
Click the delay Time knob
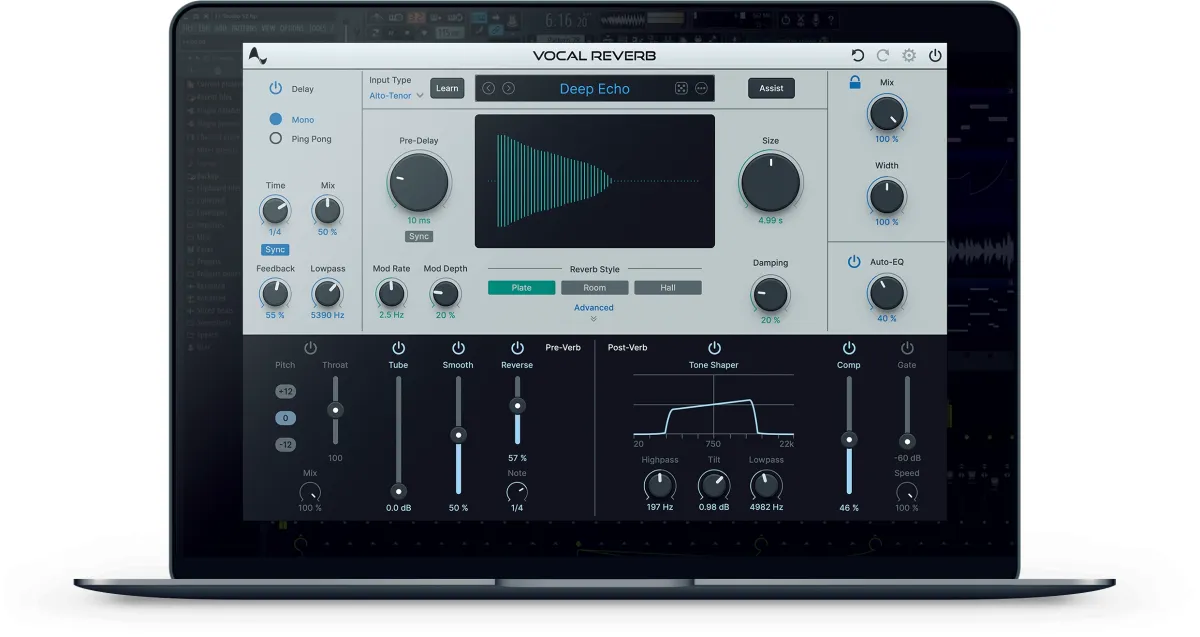[x=275, y=210]
